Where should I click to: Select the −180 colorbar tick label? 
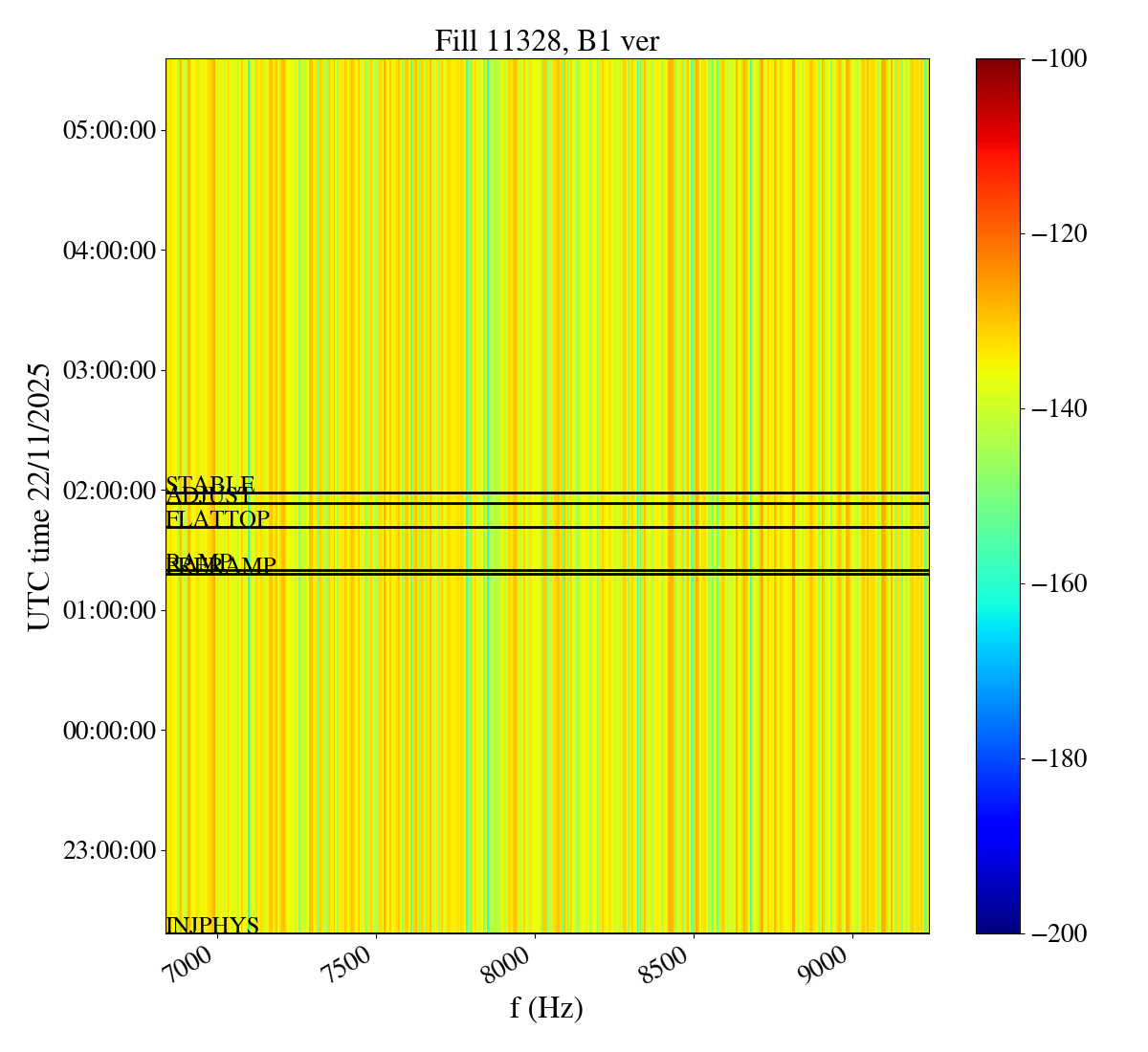[1059, 759]
